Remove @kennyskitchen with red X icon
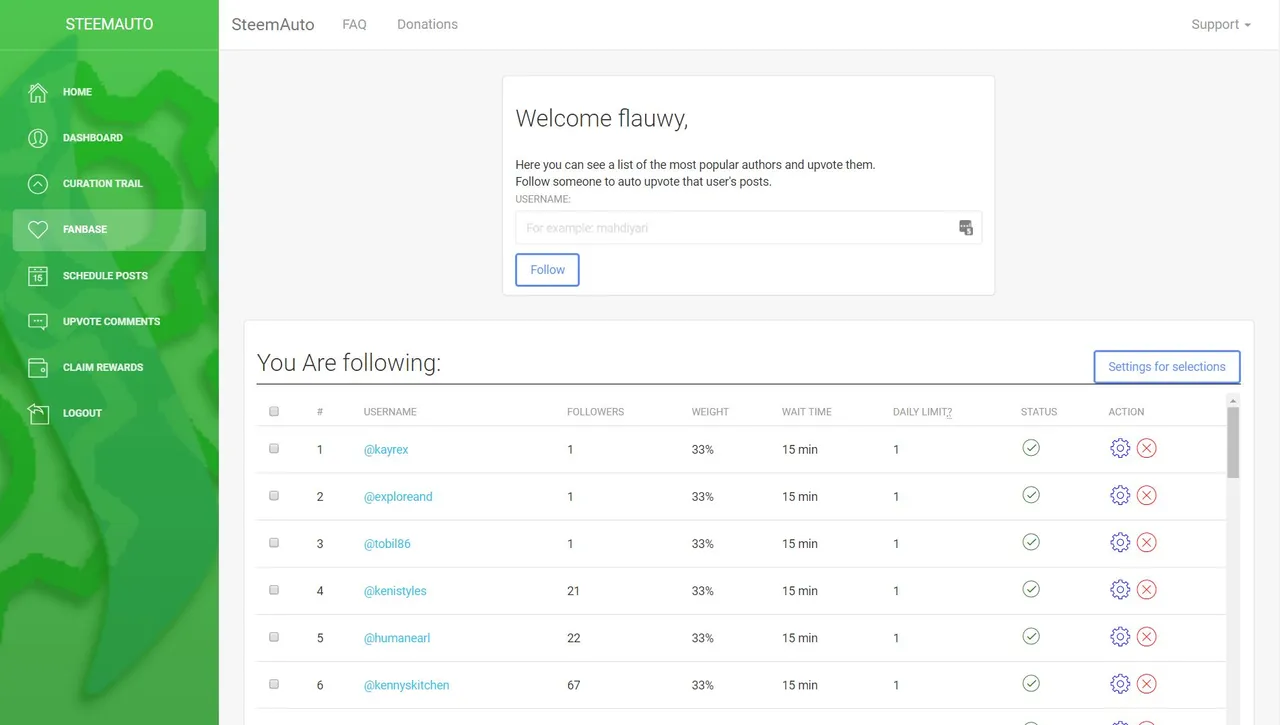The width and height of the screenshot is (1280, 725). click(1147, 684)
